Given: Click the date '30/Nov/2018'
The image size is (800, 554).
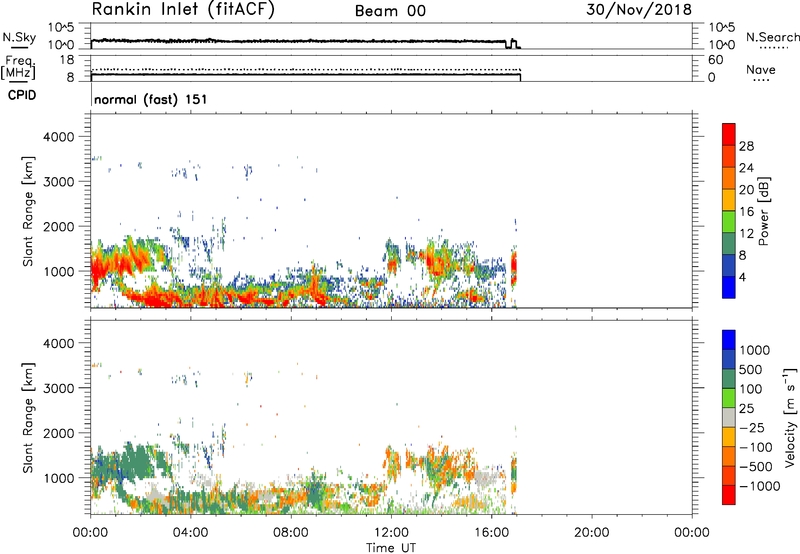Looking at the screenshot, I should pyautogui.click(x=639, y=10).
